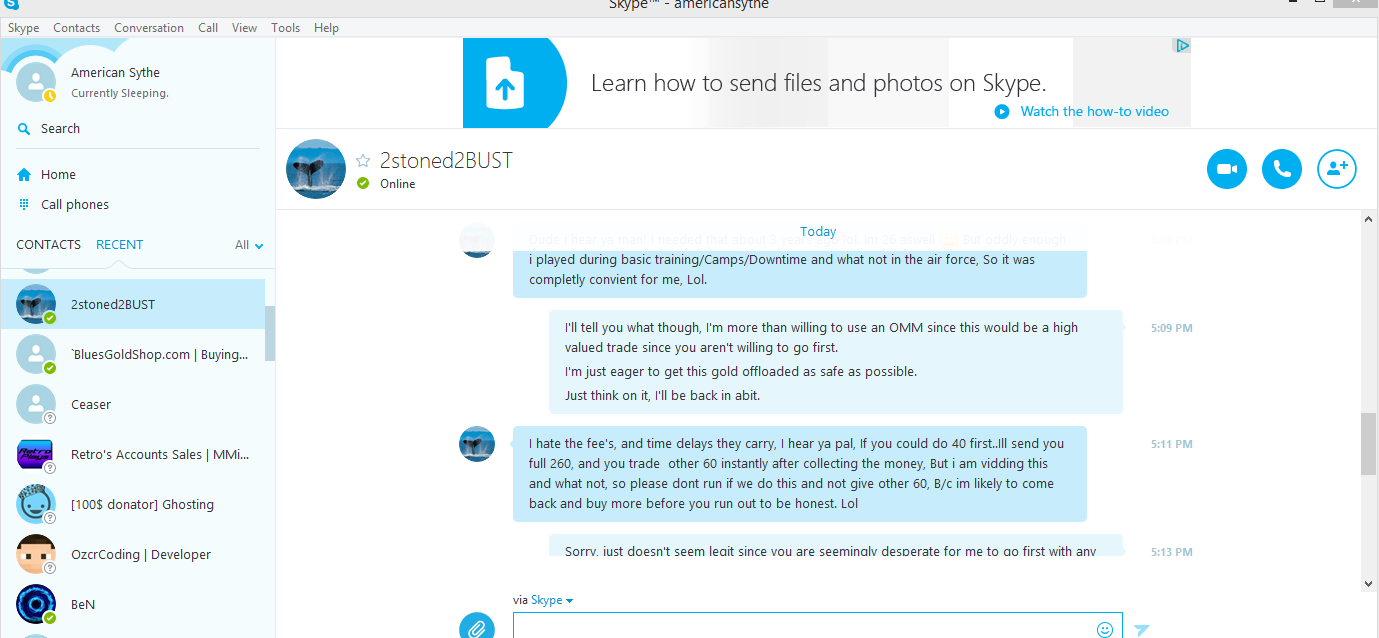Screen dimensions: 1379x638
Task: Open the Help menu
Action: pos(327,28)
